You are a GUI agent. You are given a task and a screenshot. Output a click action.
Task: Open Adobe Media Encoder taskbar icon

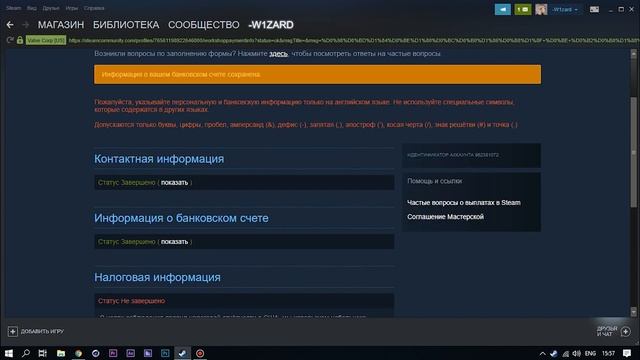point(148,353)
